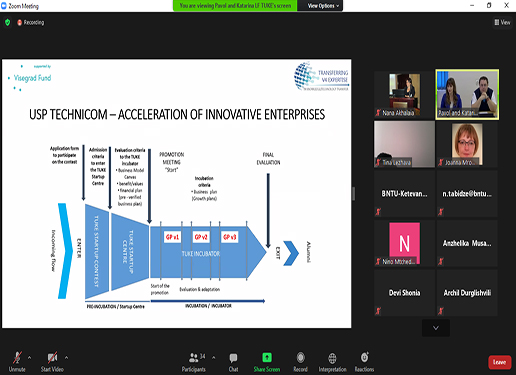Select Joanna's video thumbnail
Image resolution: width=516 pixels, height=375 pixels.
coord(467,144)
